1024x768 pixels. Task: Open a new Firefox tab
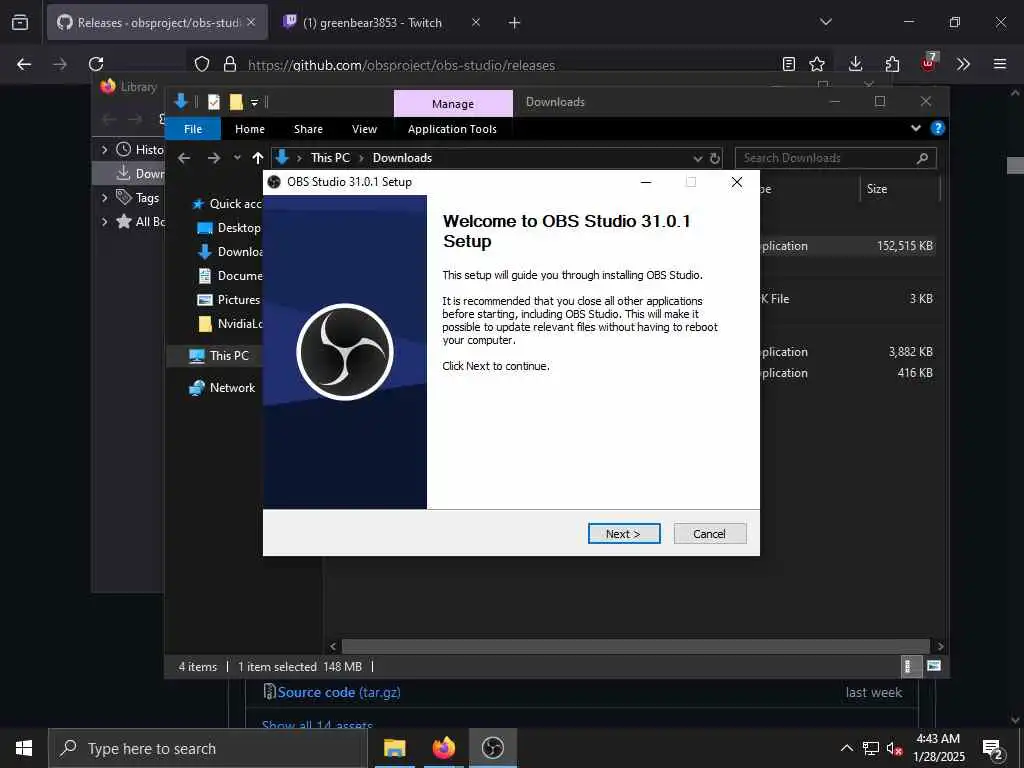click(x=514, y=22)
